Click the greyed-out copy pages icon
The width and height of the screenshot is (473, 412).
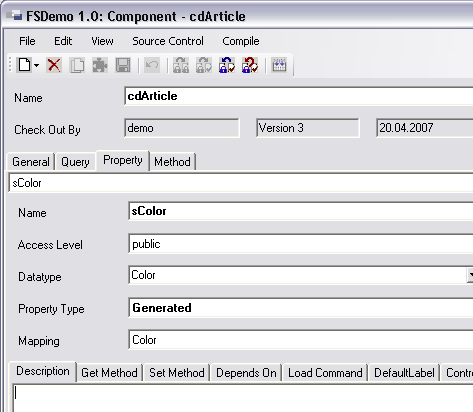(x=77, y=65)
